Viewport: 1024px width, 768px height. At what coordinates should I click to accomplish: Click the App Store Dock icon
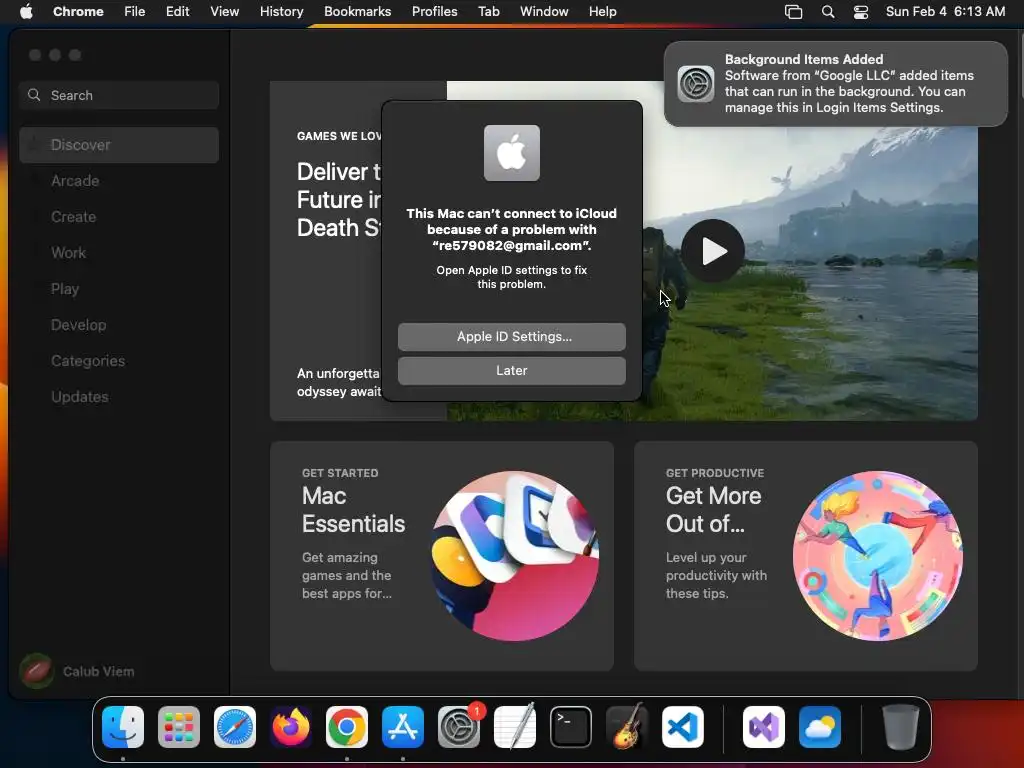[403, 727]
